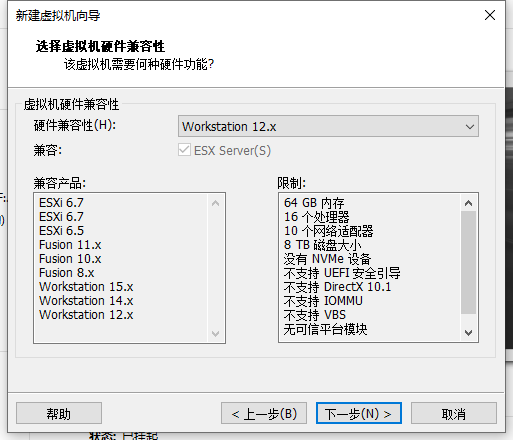Click 64 GB 内存 limitation entry
The width and height of the screenshot is (513, 440).
(x=314, y=203)
